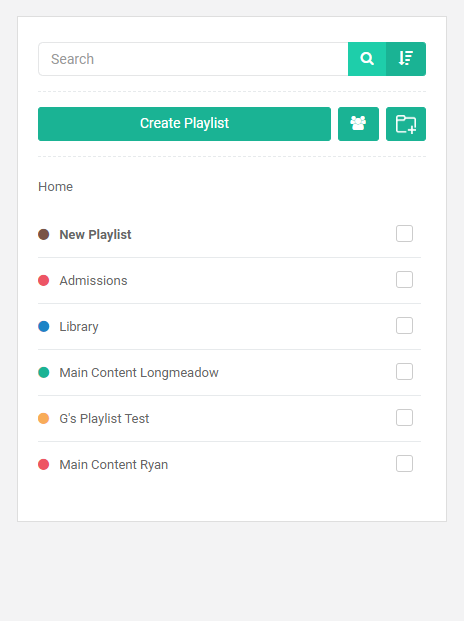Image resolution: width=464 pixels, height=621 pixels.
Task: Click the blue dot beside Library
Action: click(x=44, y=326)
